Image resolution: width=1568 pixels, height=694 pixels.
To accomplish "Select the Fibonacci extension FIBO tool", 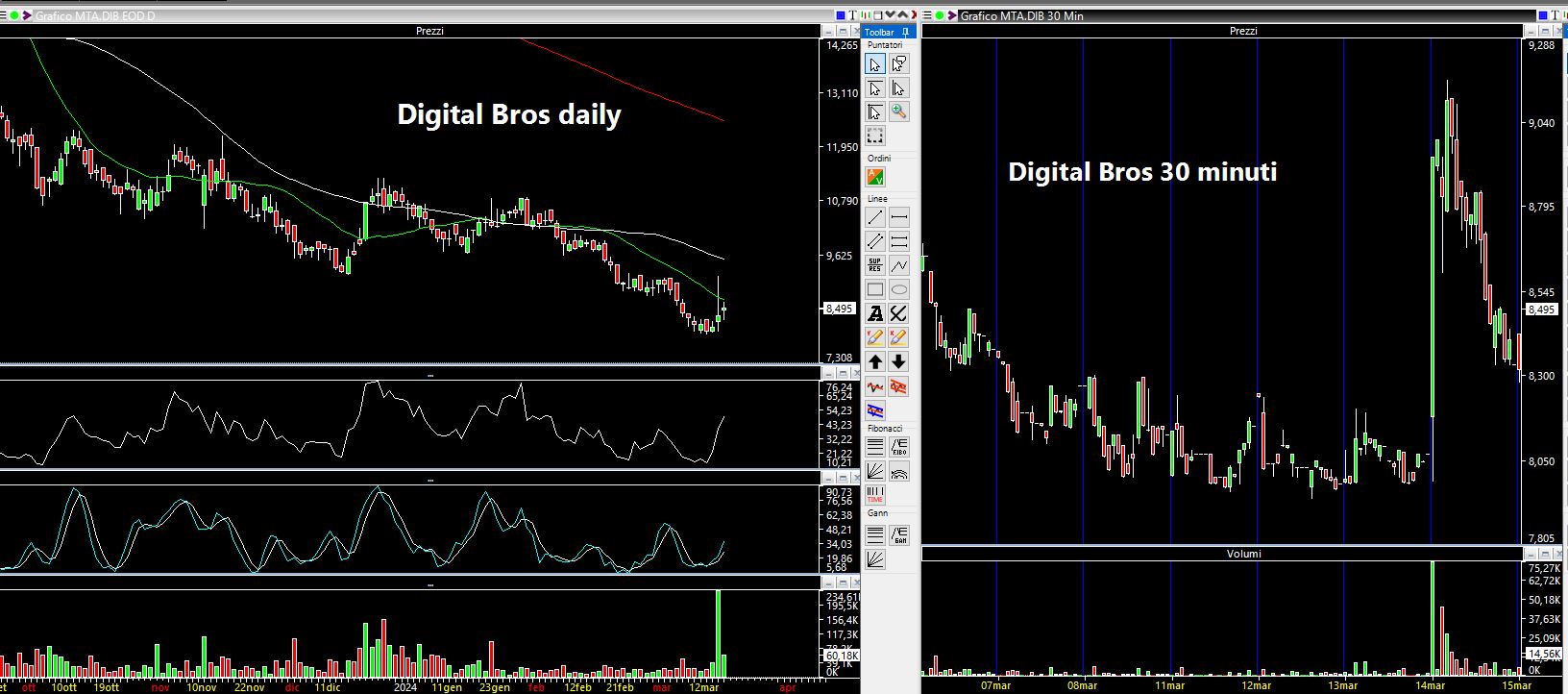I will [898, 447].
